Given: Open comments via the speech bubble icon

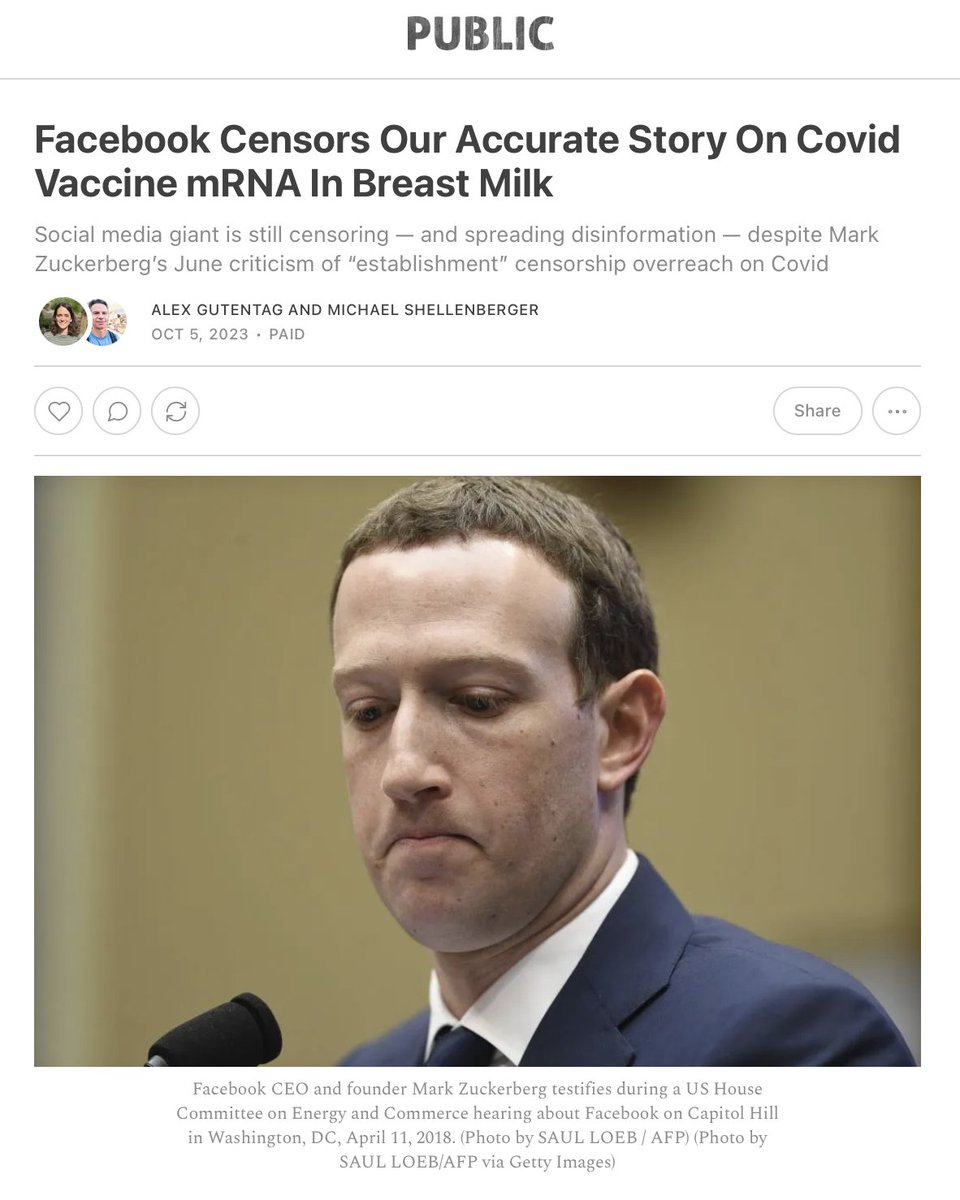Looking at the screenshot, I should click(x=117, y=411).
